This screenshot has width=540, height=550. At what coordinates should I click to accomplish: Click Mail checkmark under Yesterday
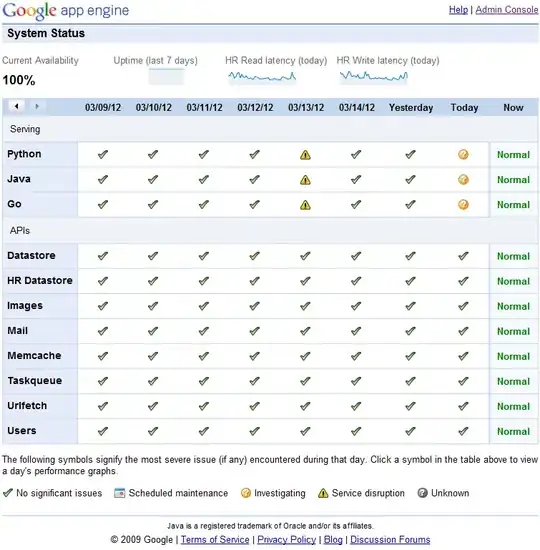(x=410, y=331)
